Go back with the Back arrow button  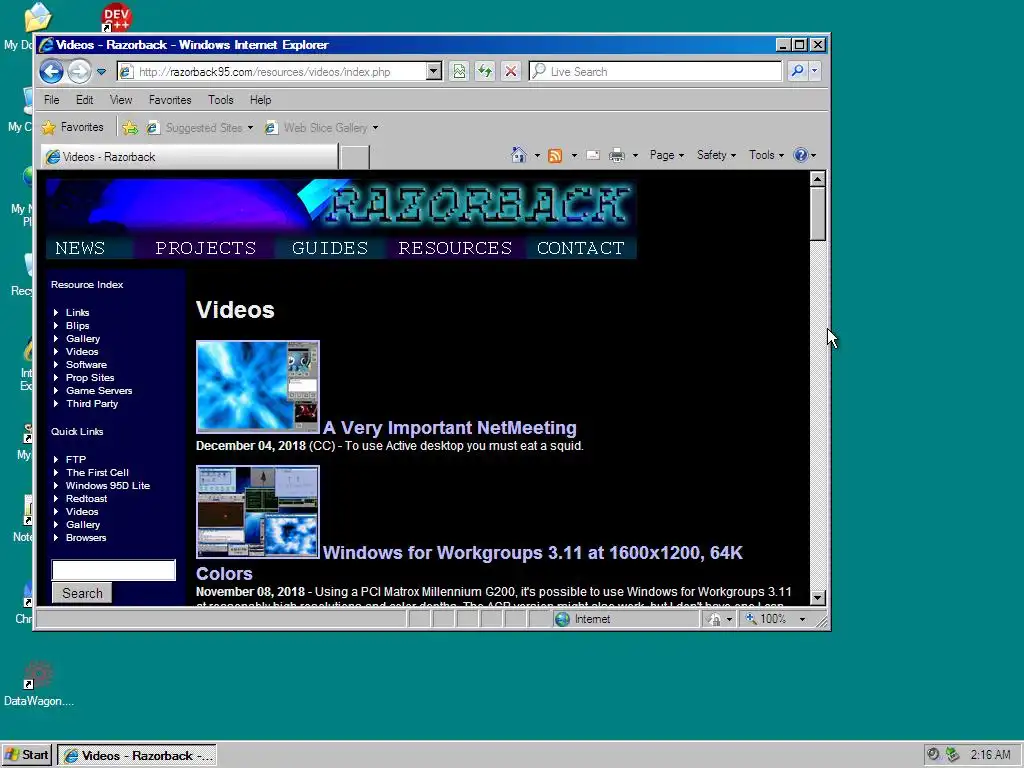(x=52, y=71)
